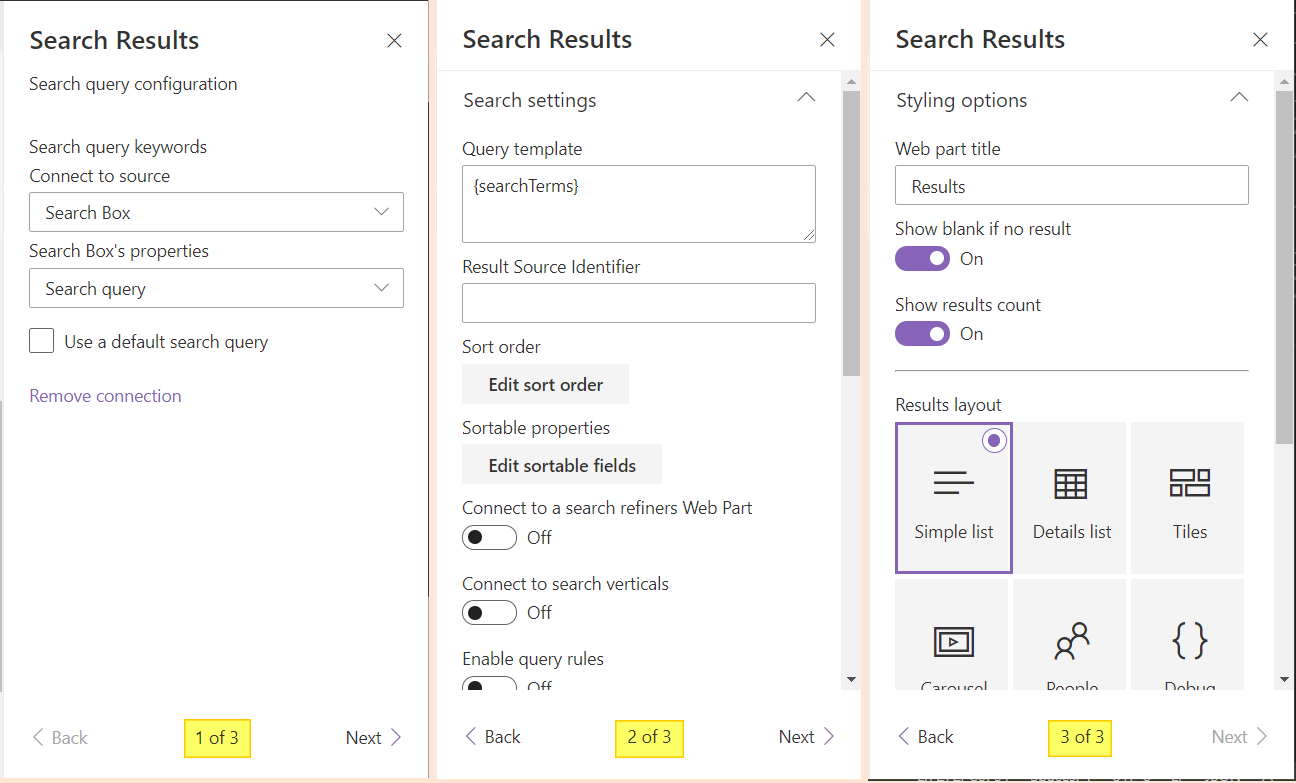Pick the Tiles layout icon

coord(1187,497)
